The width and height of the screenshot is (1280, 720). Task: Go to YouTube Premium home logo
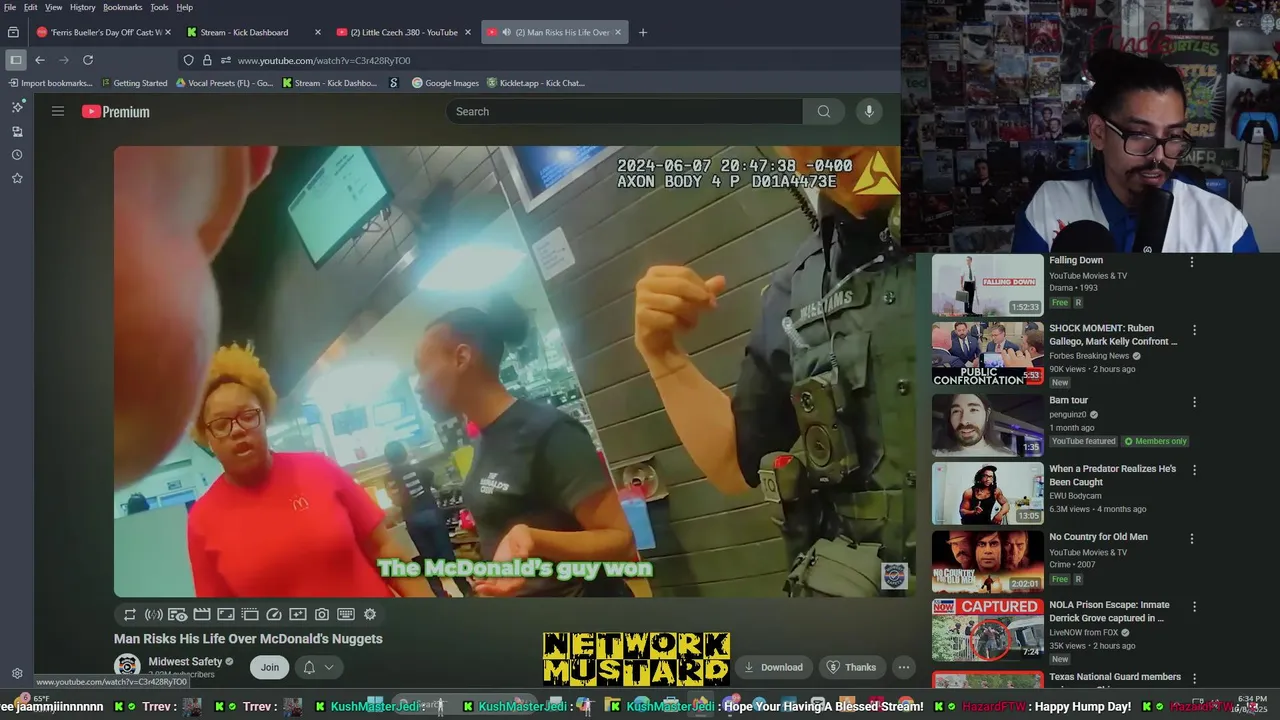(x=116, y=112)
